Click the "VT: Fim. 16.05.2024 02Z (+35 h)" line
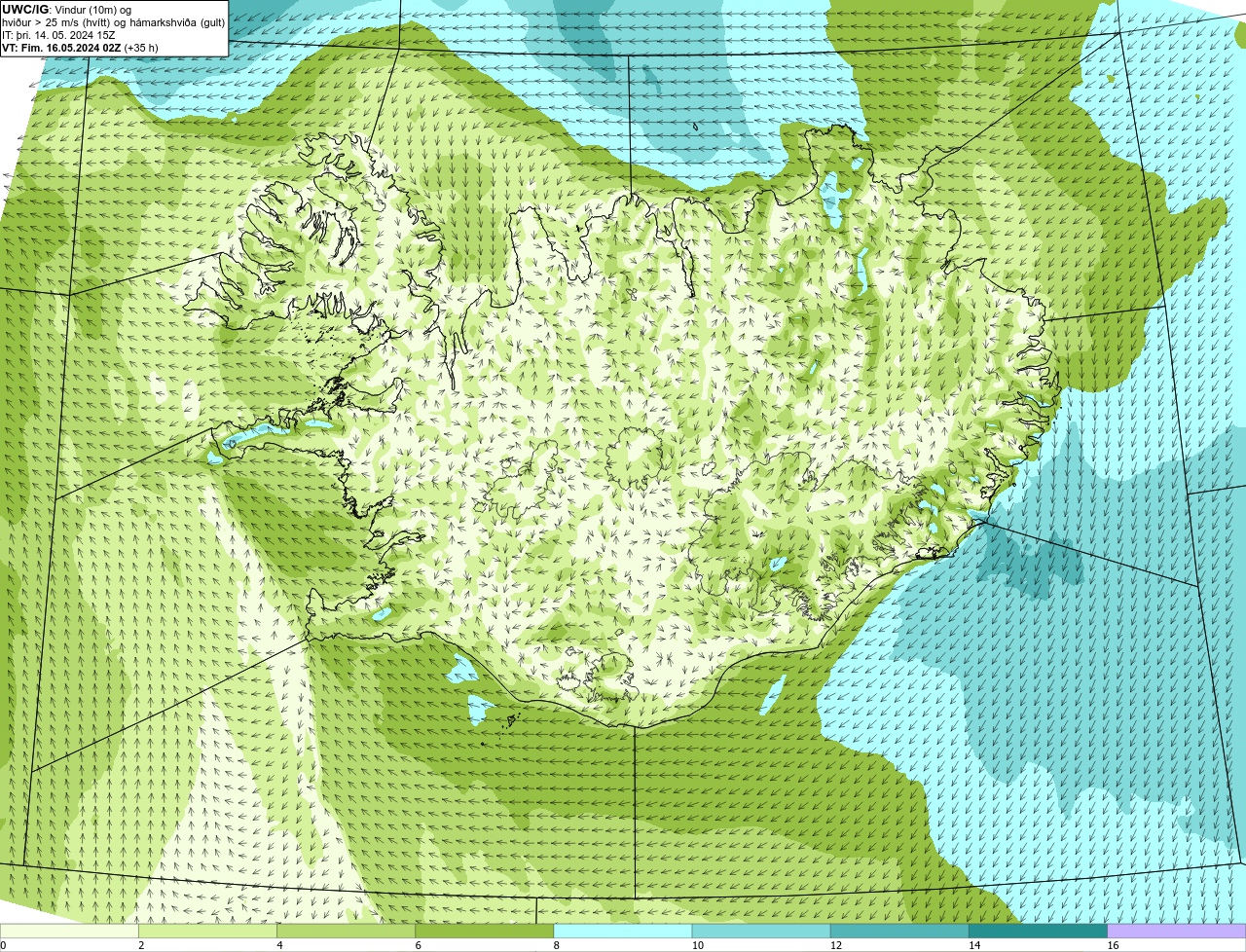This screenshot has width=1246, height=952. tap(80, 48)
